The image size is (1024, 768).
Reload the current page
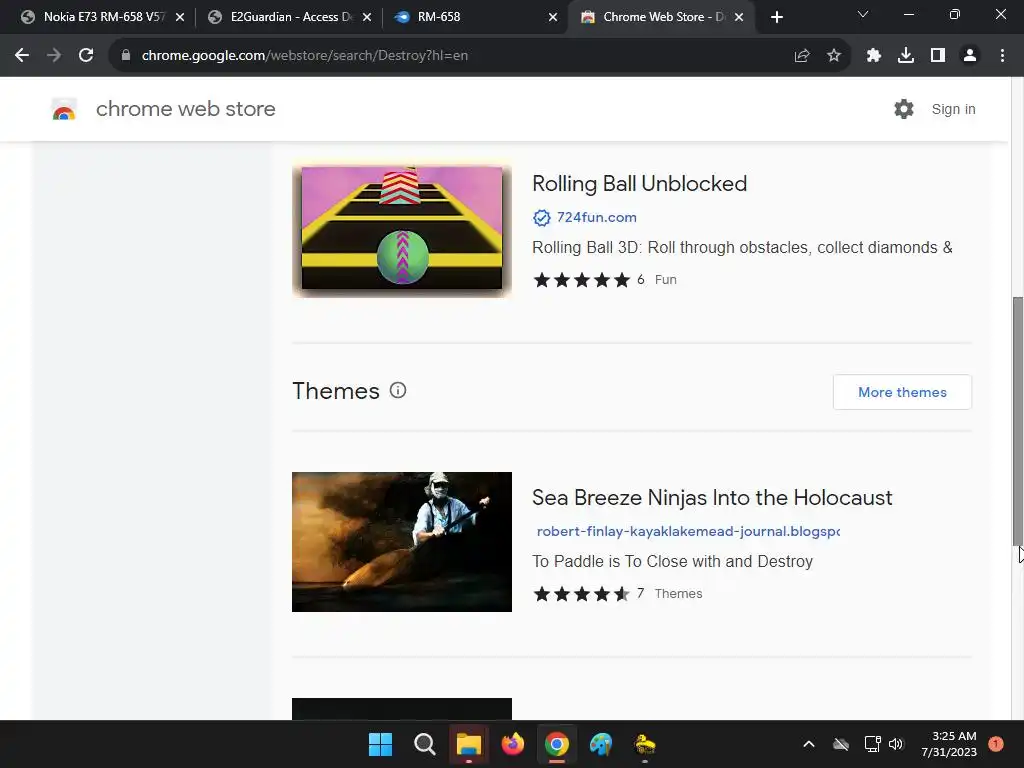(86, 56)
